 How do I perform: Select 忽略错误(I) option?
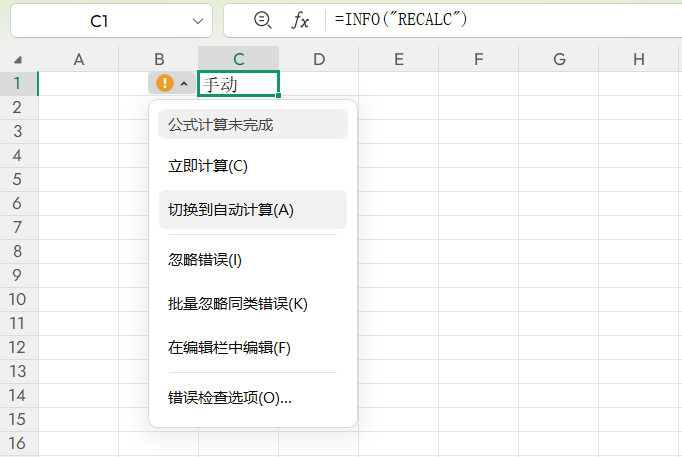click(253, 260)
